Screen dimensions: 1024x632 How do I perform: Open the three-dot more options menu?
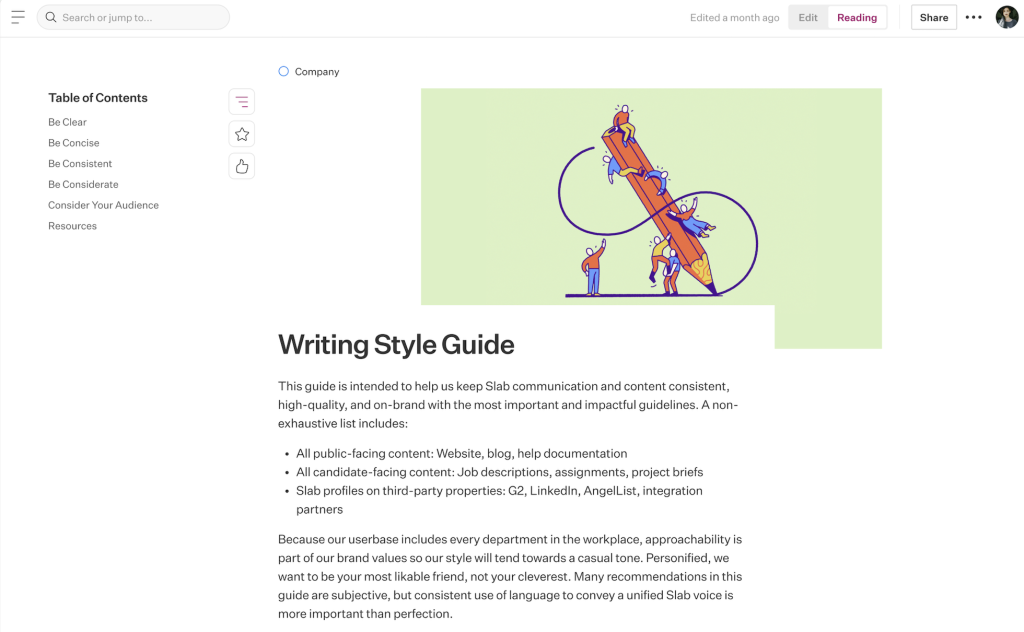pos(974,18)
